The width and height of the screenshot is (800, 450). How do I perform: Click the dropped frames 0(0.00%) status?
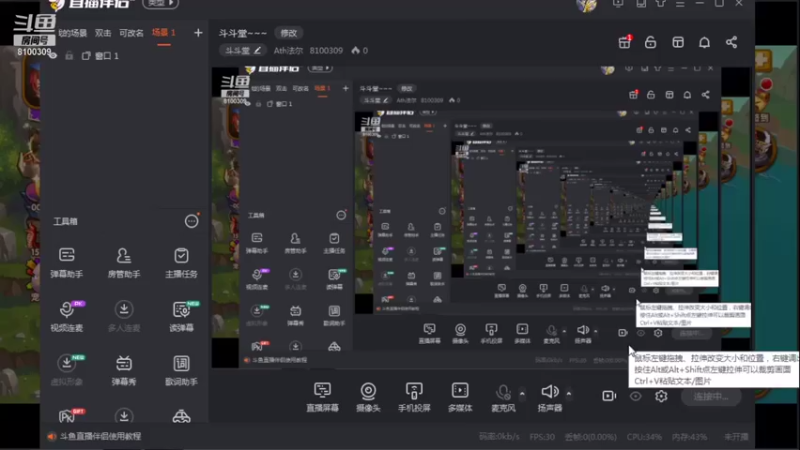click(590, 437)
